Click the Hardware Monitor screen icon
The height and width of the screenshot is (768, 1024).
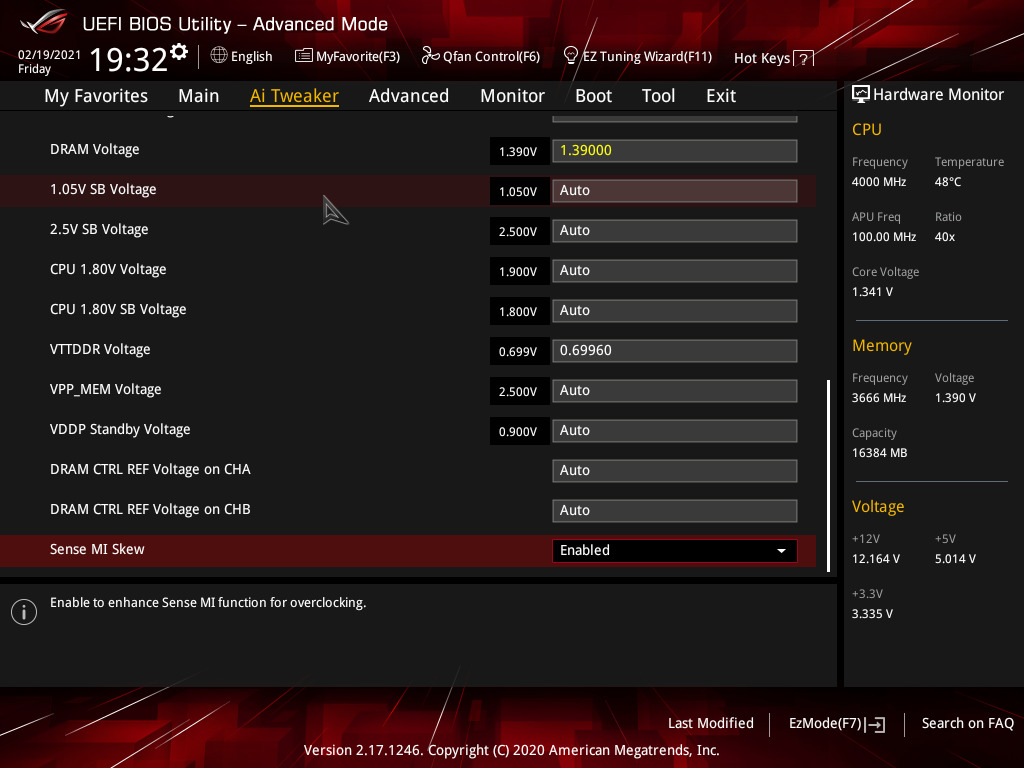pos(861,95)
